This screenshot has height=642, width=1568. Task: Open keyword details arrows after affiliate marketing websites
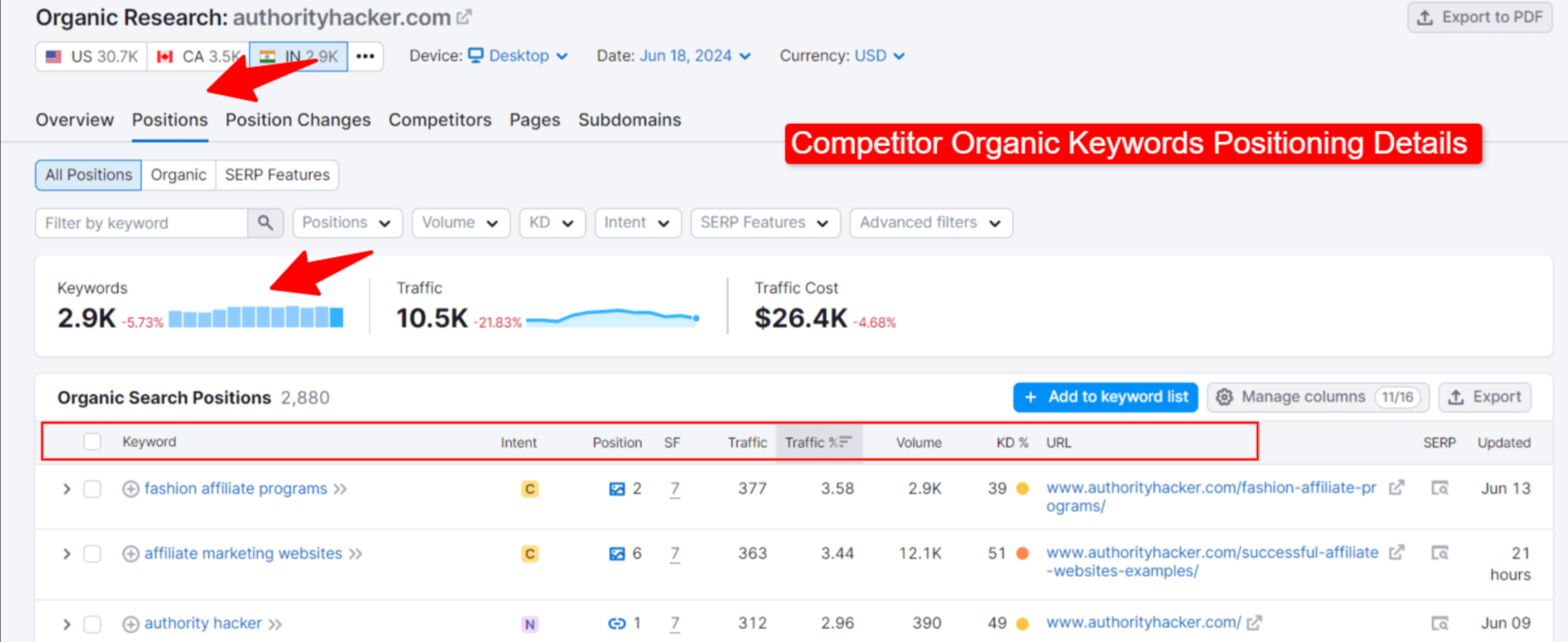(356, 554)
